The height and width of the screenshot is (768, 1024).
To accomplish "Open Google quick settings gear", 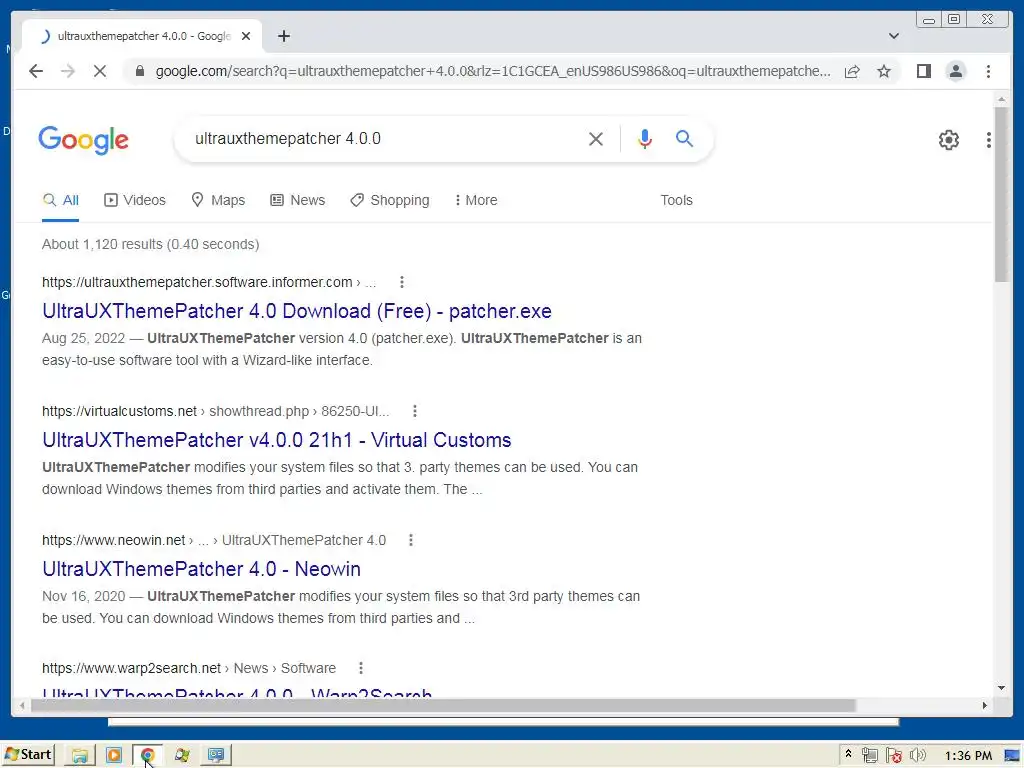I will [x=948, y=140].
